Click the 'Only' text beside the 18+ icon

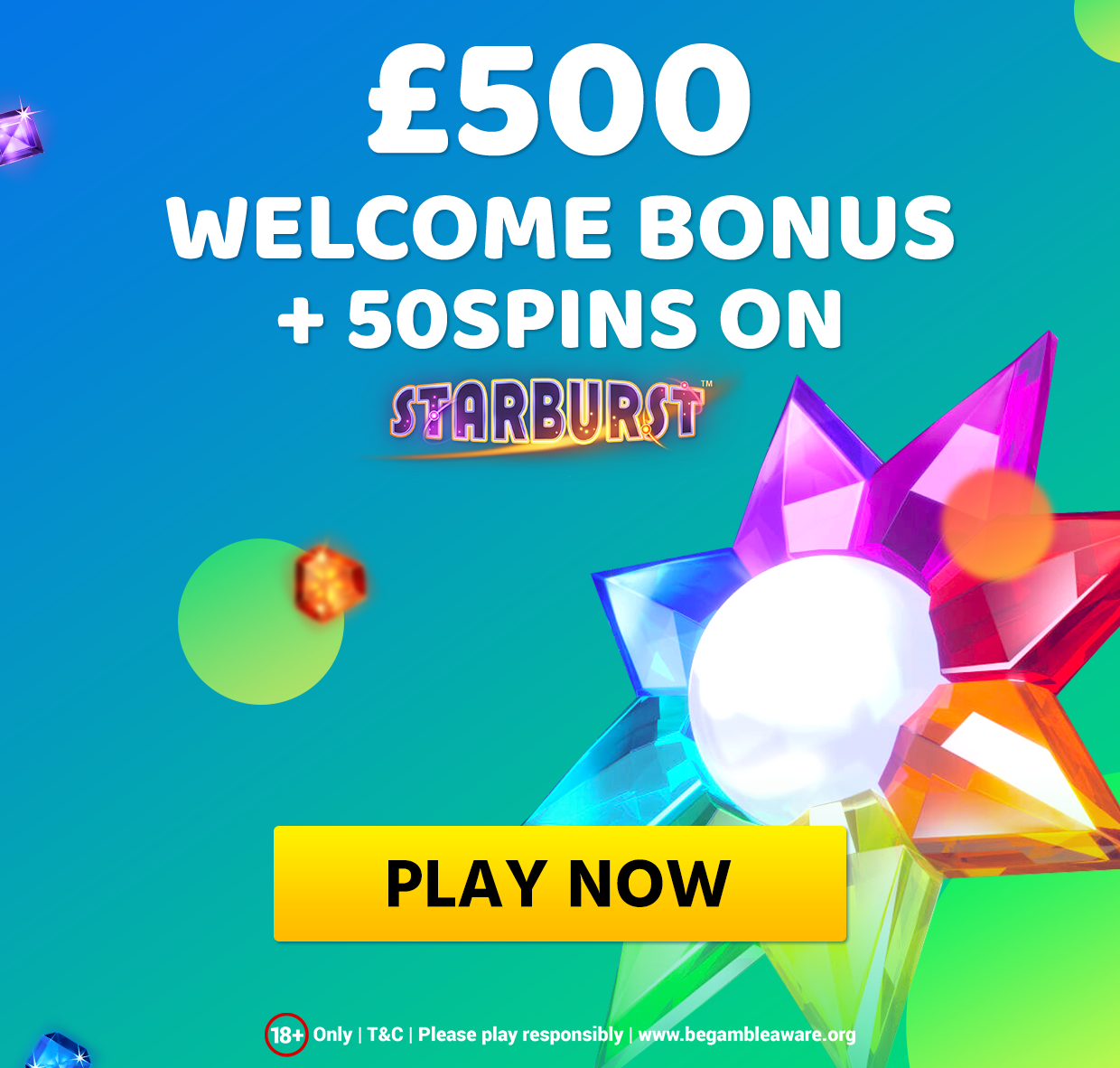pos(332,1035)
